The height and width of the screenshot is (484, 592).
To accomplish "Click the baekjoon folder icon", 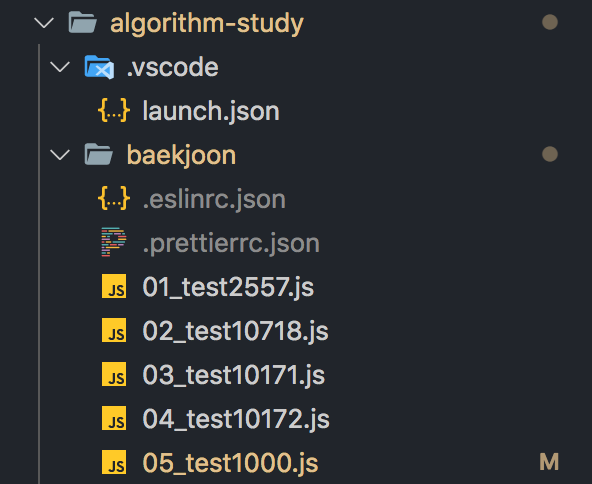I will [99, 154].
